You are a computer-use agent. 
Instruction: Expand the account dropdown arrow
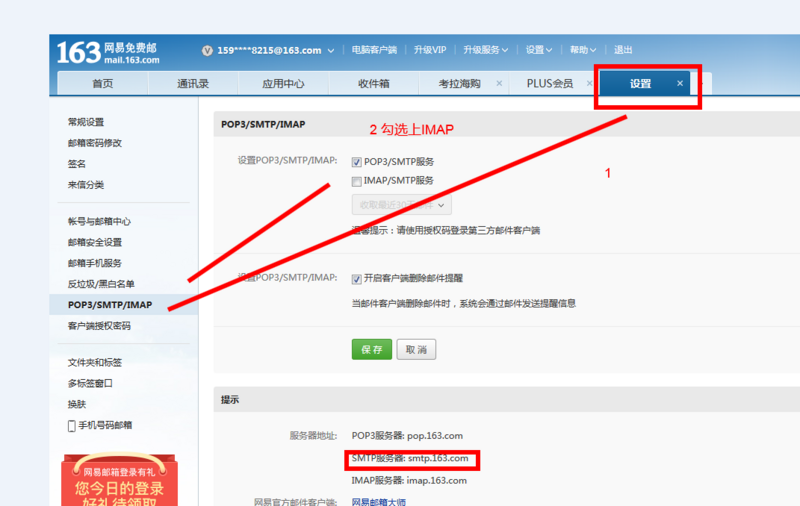click(331, 50)
